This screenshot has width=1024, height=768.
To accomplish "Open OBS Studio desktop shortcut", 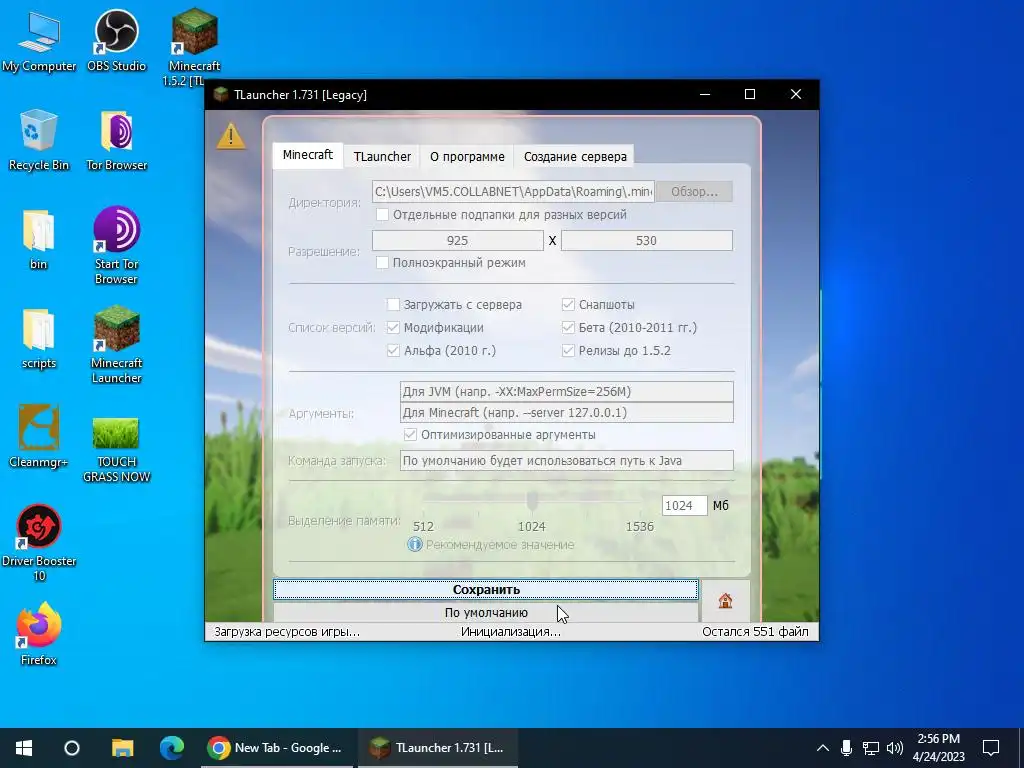I will point(116,42).
